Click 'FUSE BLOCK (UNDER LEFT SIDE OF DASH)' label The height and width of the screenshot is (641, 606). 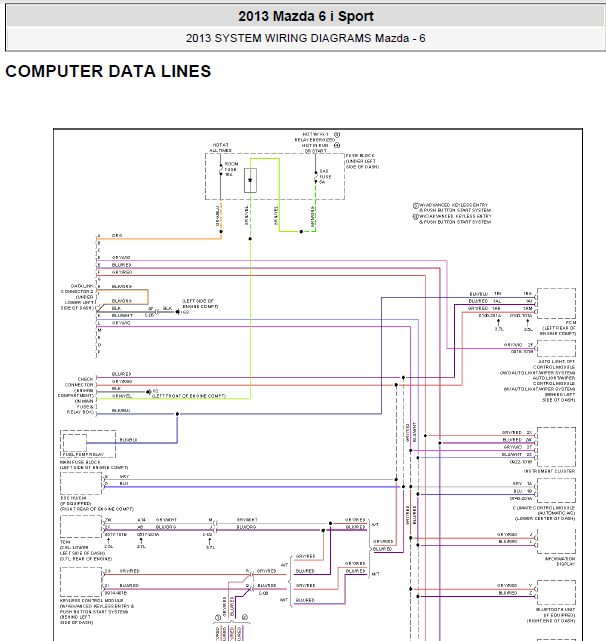click(x=362, y=161)
